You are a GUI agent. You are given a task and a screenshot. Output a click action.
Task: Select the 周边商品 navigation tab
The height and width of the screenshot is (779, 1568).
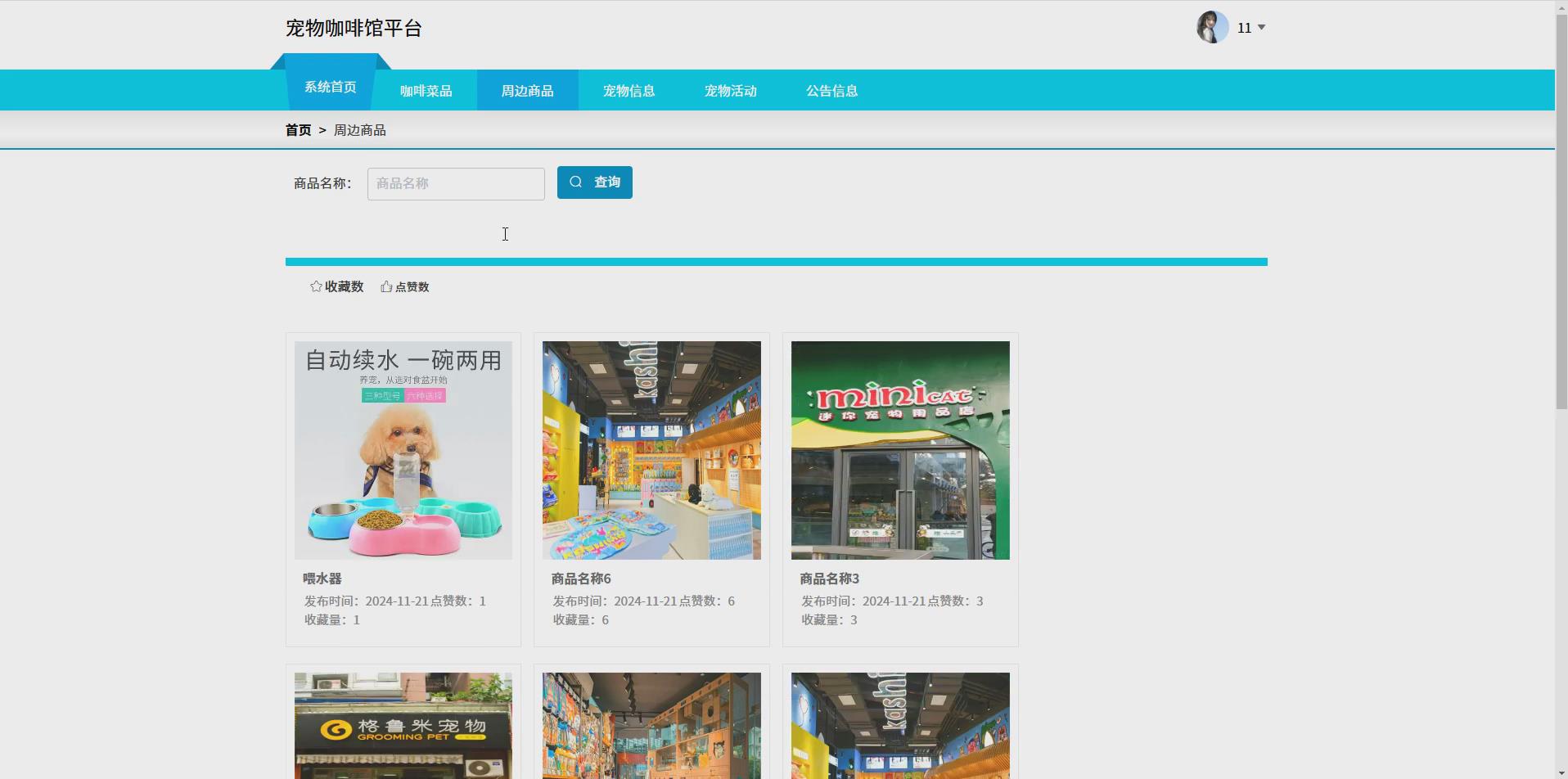[x=527, y=90]
